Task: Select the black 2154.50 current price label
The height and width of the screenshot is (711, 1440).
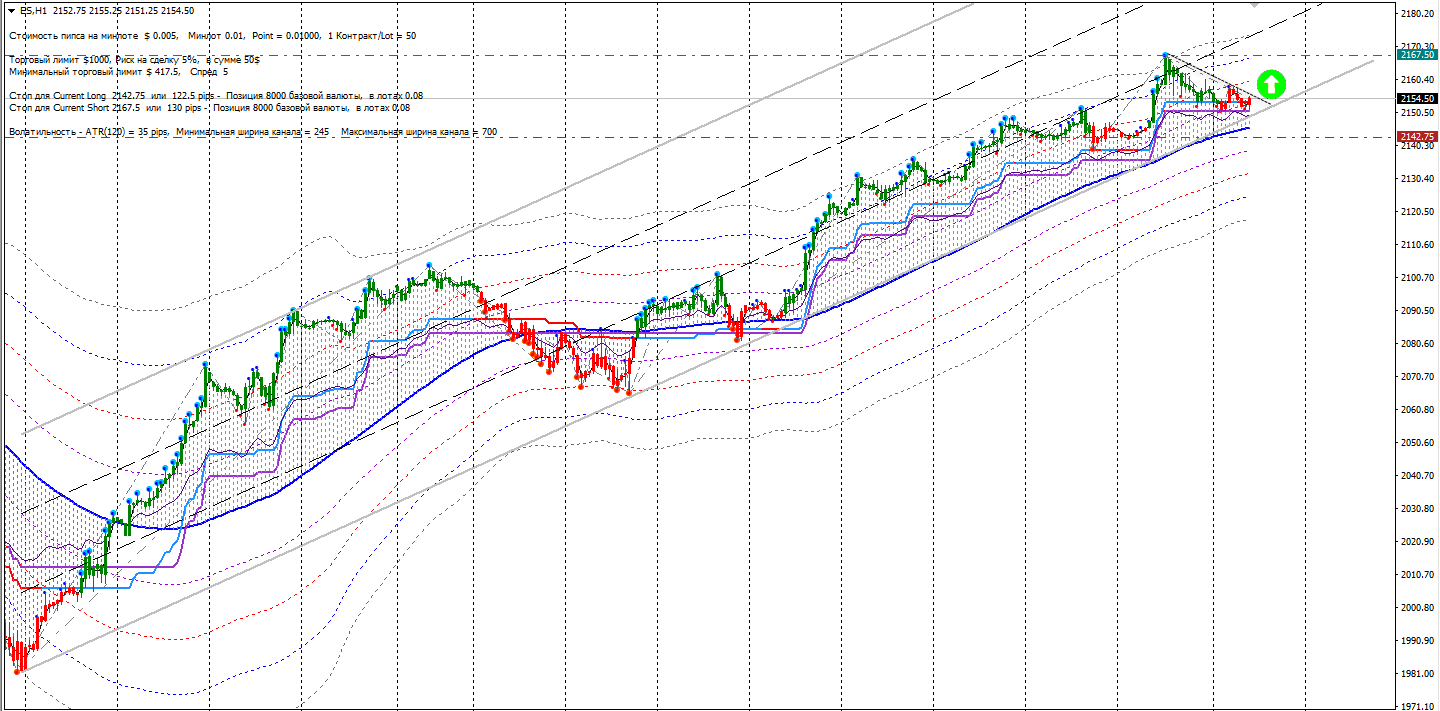Action: pos(1418,98)
